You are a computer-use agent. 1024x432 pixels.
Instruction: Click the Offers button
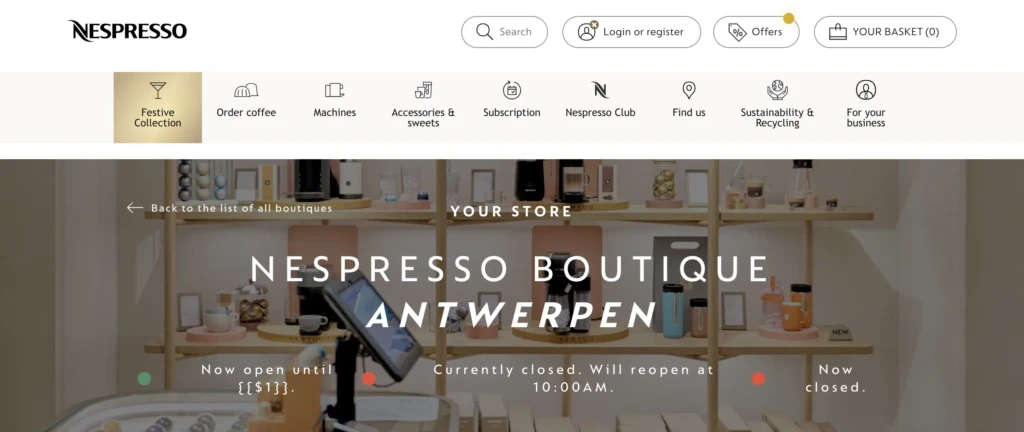click(x=756, y=32)
